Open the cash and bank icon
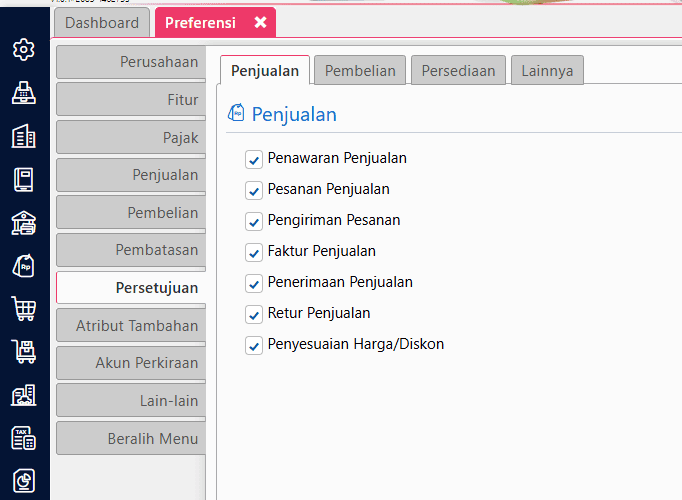The height and width of the screenshot is (500, 682). 23,223
